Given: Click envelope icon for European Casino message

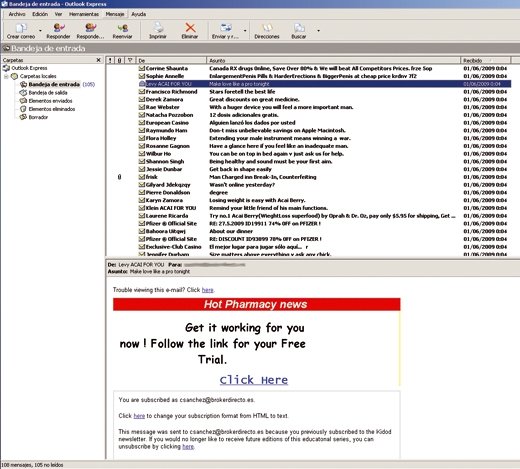Looking at the screenshot, I should click(142, 123).
